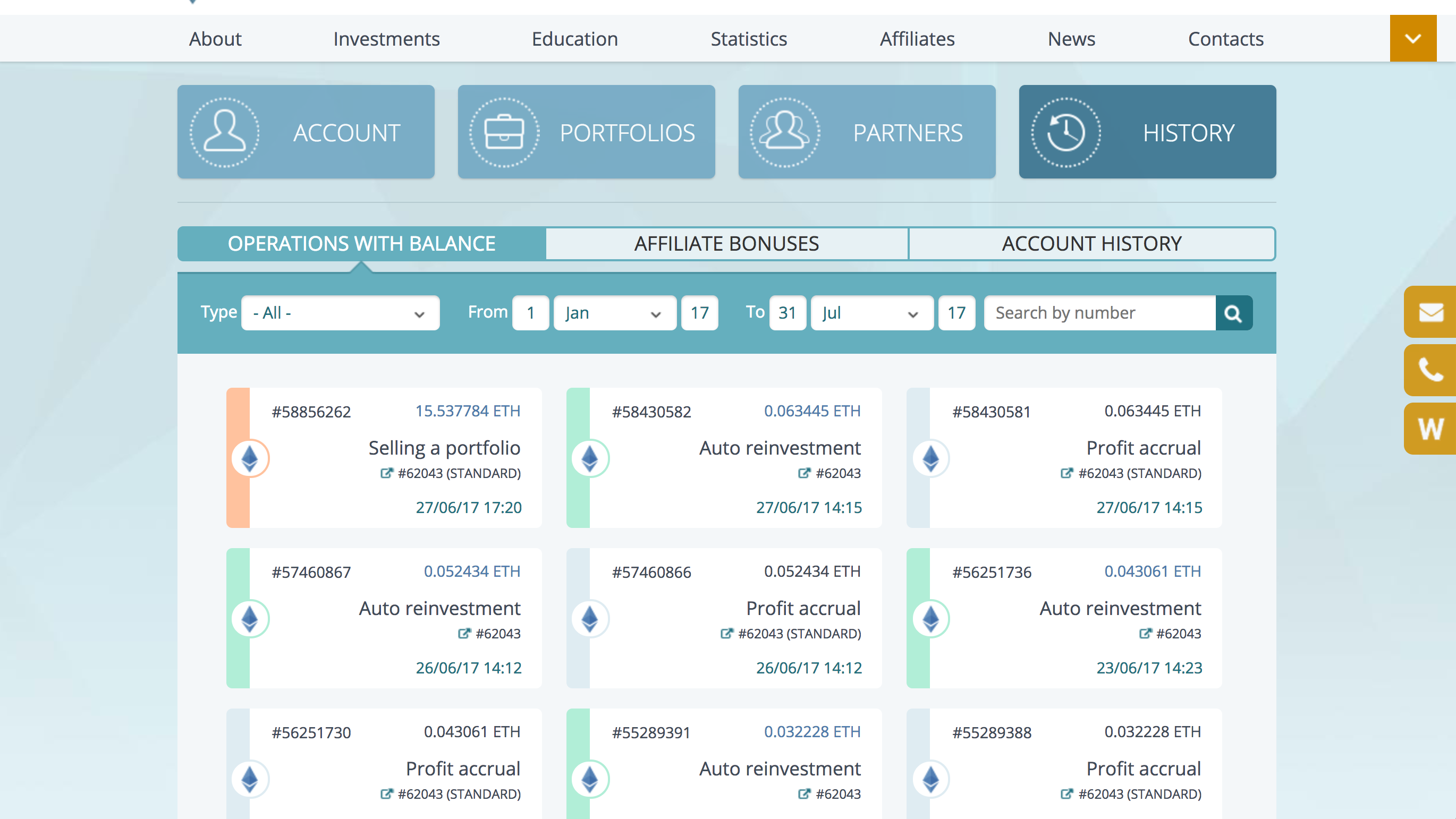Open external link icon on #57460867 portfolio
Viewport: 1456px width, 819px height.
point(464,633)
